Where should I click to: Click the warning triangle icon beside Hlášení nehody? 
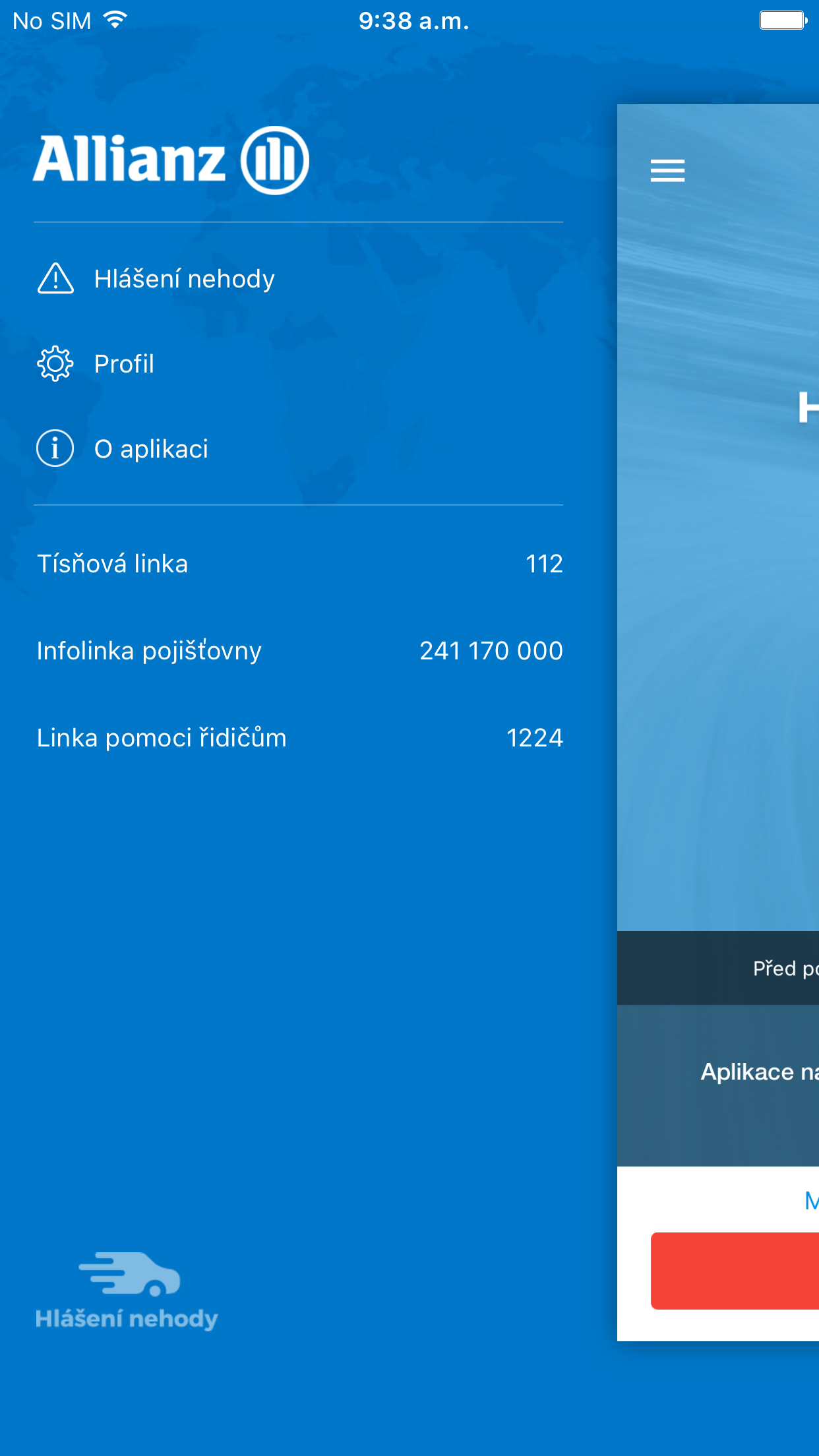[x=55, y=278]
